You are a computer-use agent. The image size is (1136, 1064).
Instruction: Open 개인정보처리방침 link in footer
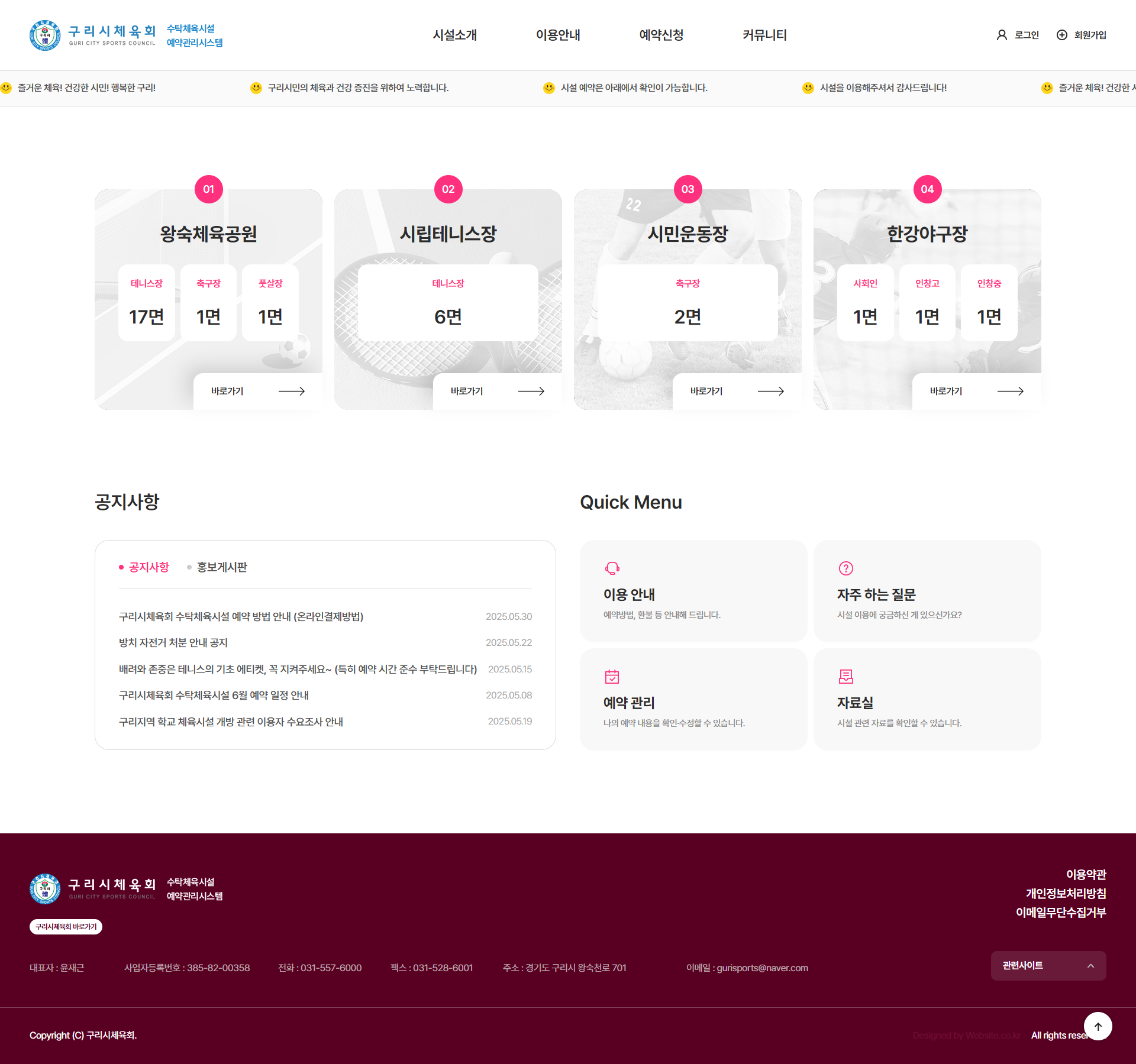point(1066,893)
